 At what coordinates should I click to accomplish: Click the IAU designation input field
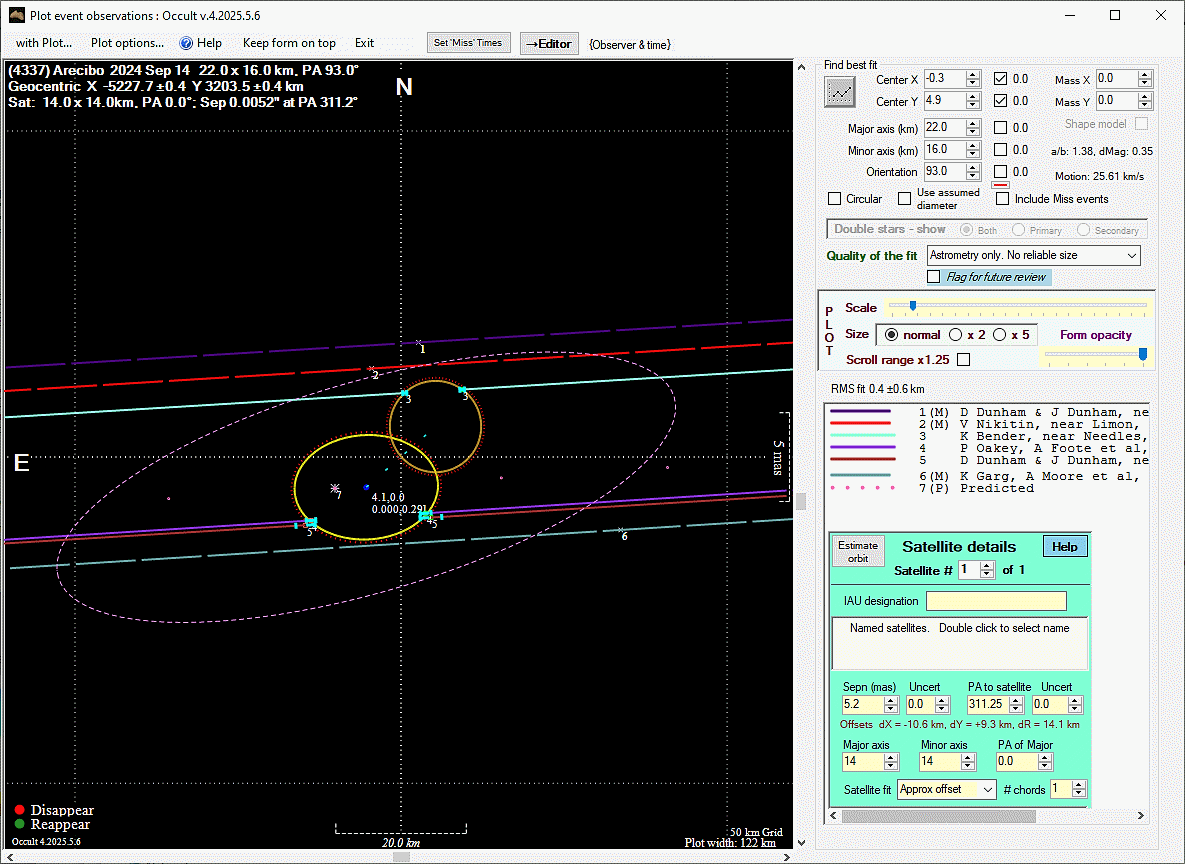(x=996, y=601)
